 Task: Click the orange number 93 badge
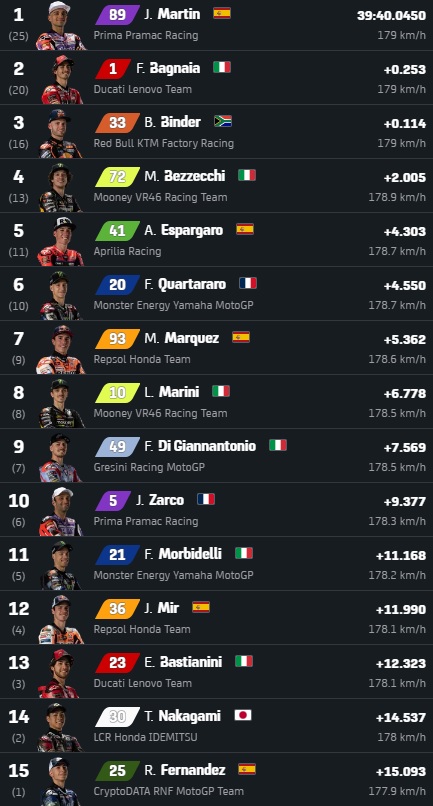(117, 339)
